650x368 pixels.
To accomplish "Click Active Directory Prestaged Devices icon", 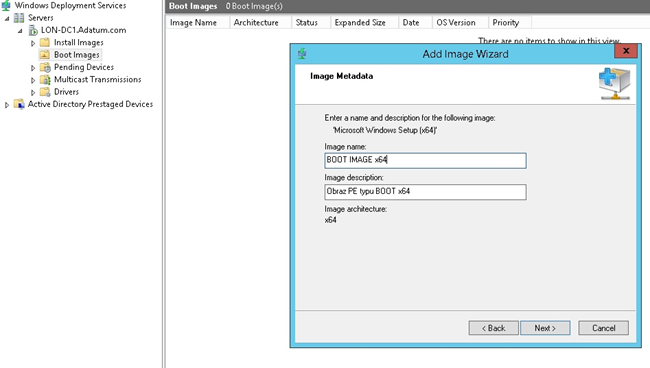I will pos(19,104).
